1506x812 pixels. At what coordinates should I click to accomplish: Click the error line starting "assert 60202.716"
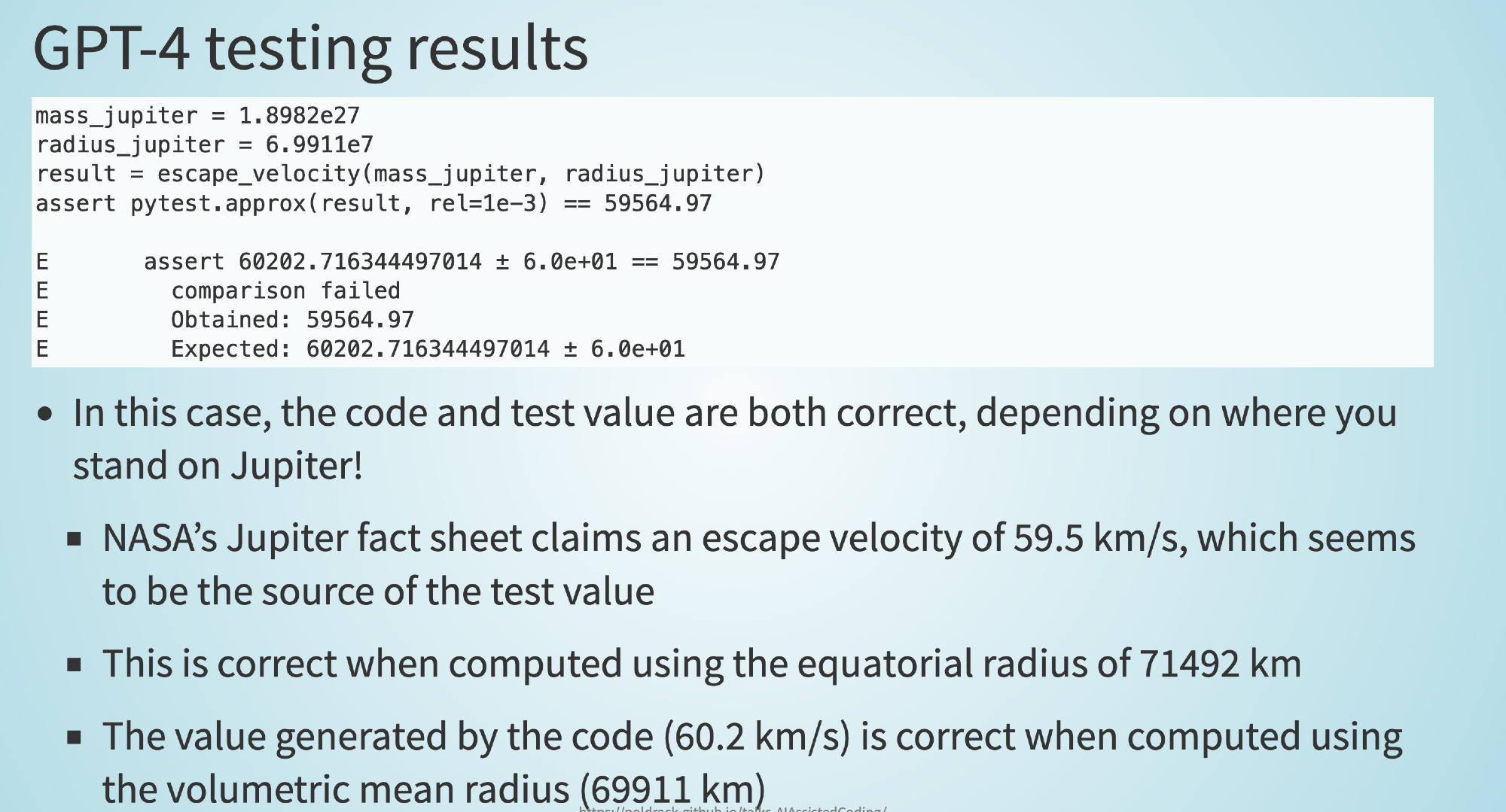click(x=461, y=262)
